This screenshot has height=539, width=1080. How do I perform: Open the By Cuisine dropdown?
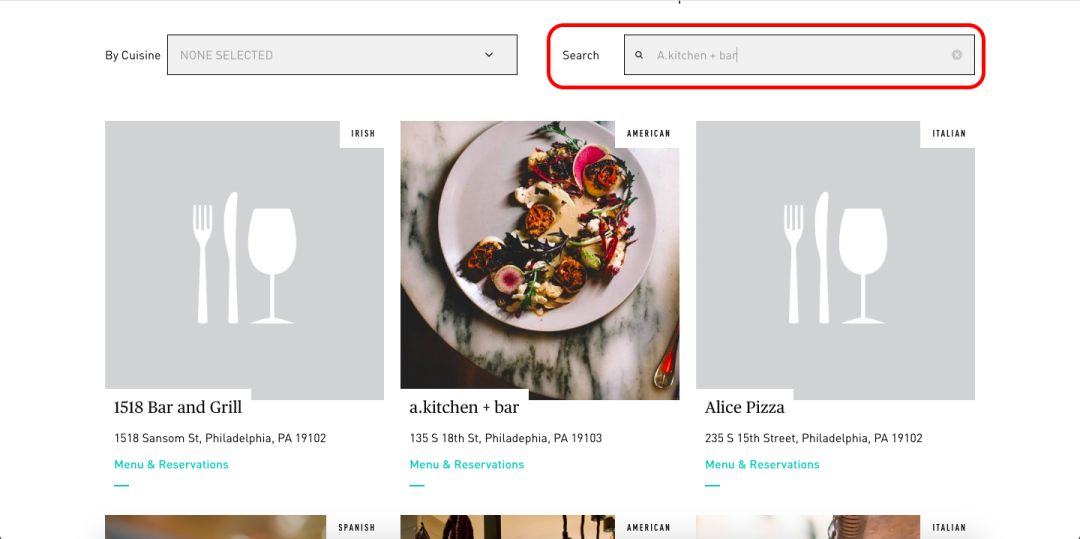pyautogui.click(x=342, y=55)
